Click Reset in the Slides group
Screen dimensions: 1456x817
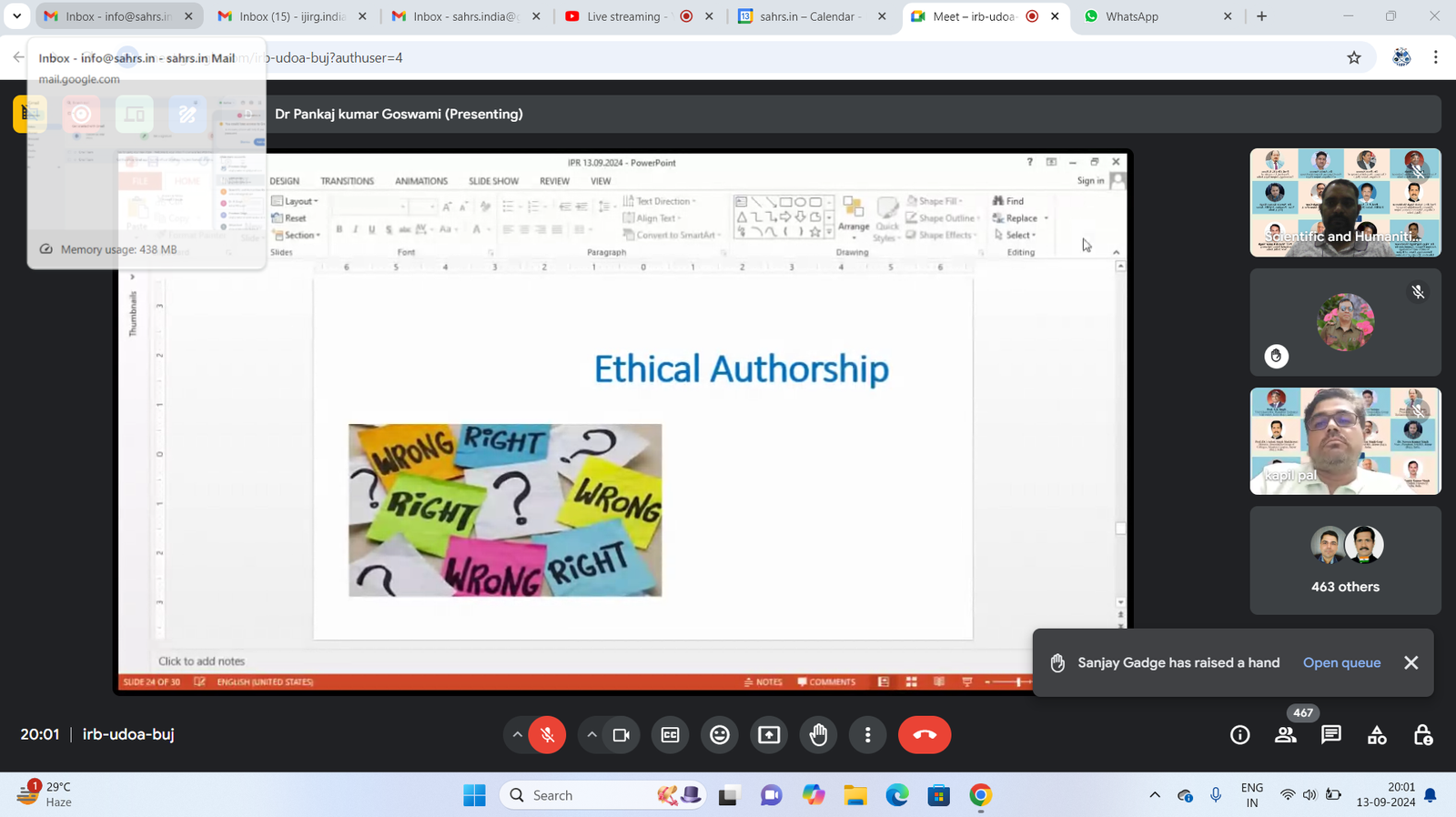289,218
